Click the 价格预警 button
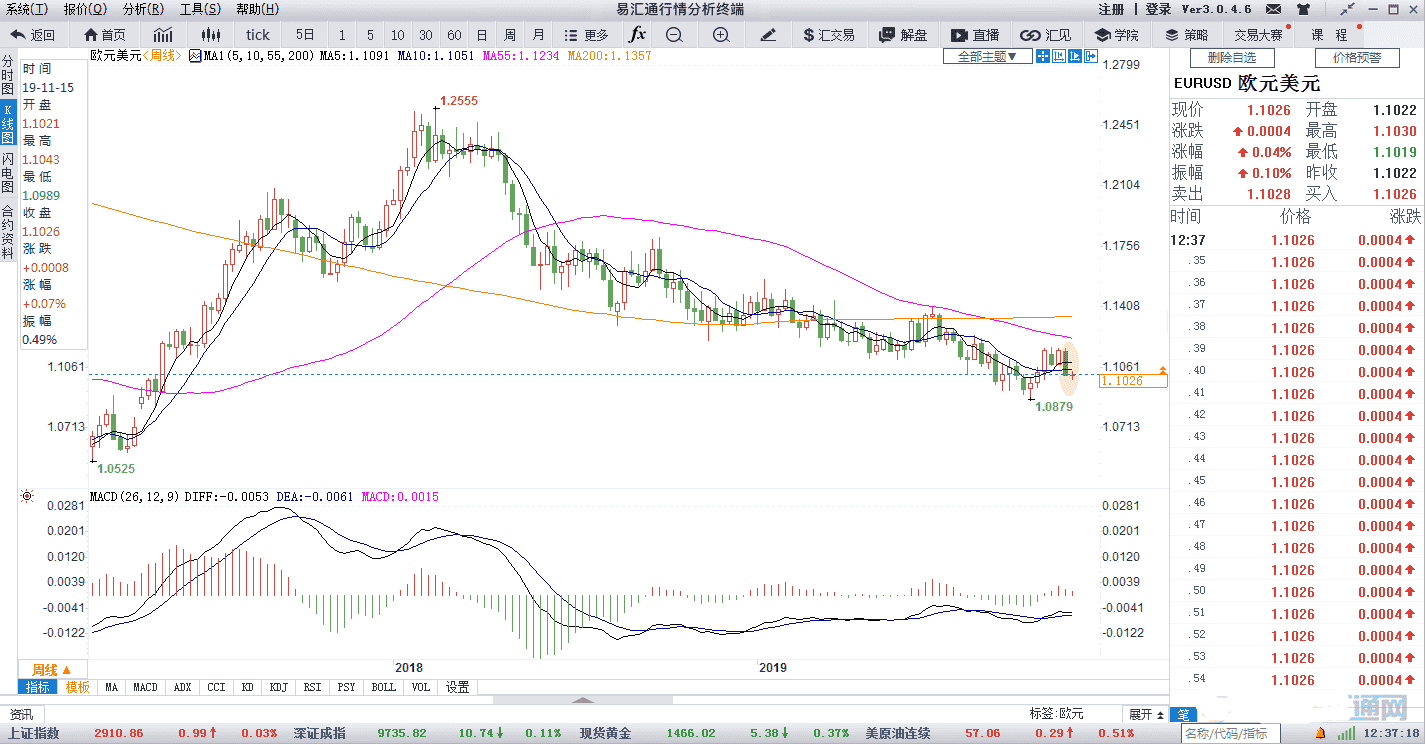Image resolution: width=1425 pixels, height=744 pixels. pos(1356,58)
